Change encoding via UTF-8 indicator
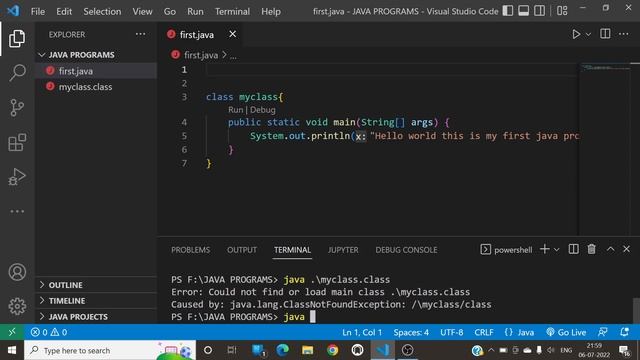The width and height of the screenshot is (640, 360). pos(451,332)
